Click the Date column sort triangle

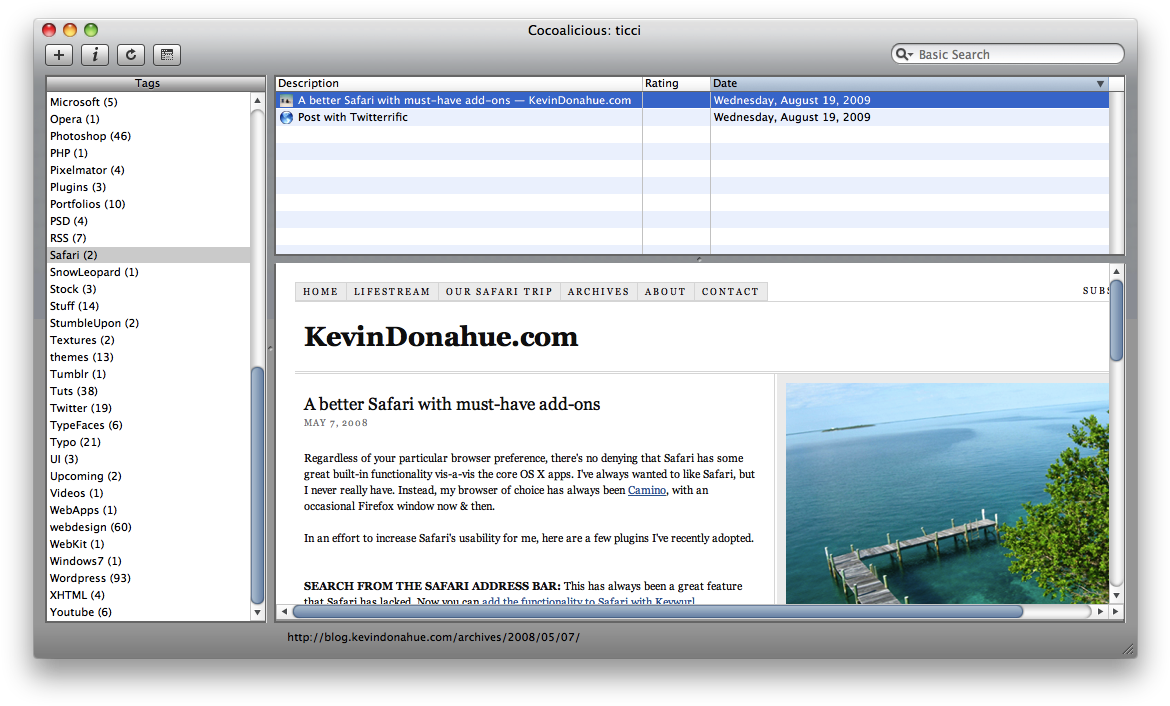pyautogui.click(x=1100, y=83)
